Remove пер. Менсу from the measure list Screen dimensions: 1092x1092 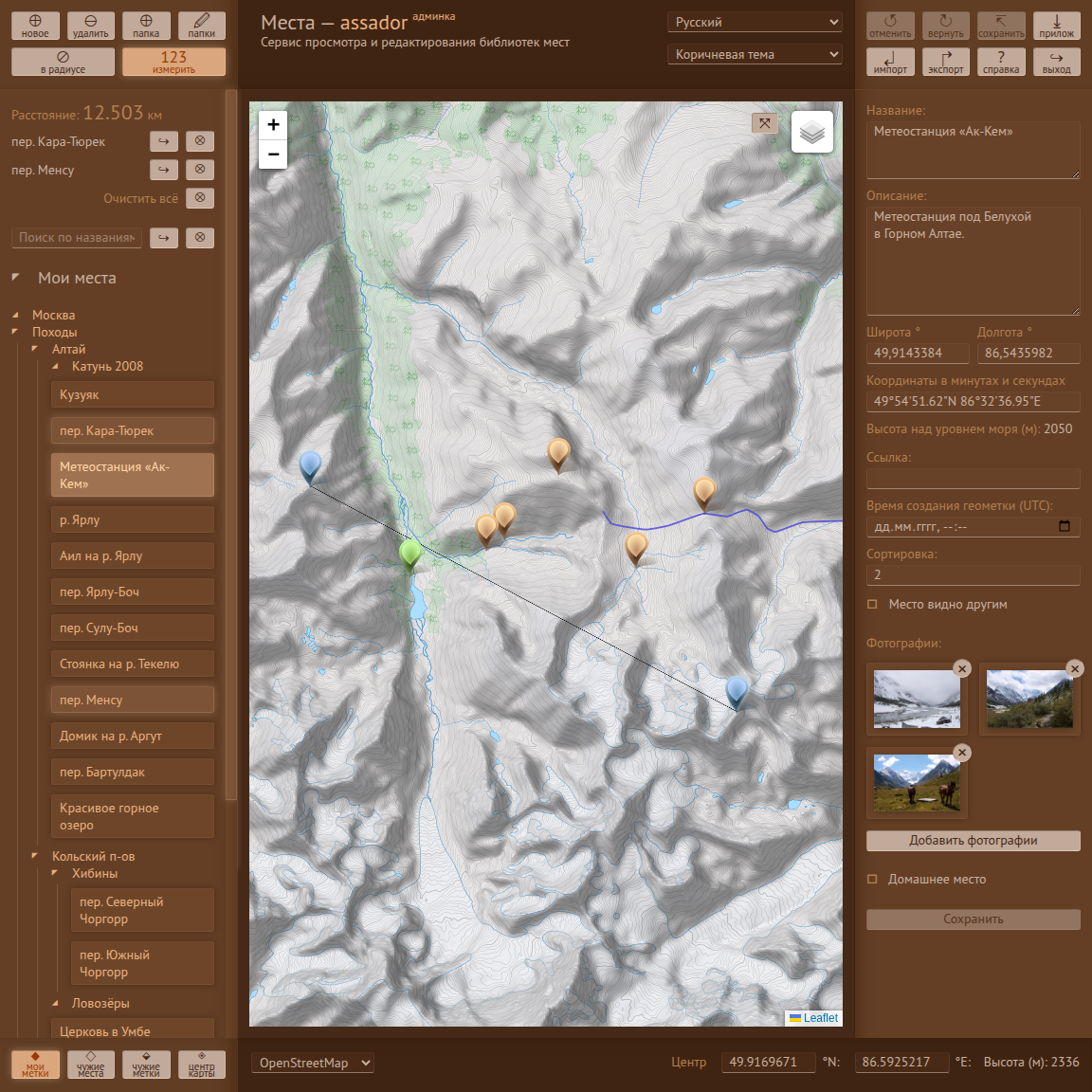[200, 170]
